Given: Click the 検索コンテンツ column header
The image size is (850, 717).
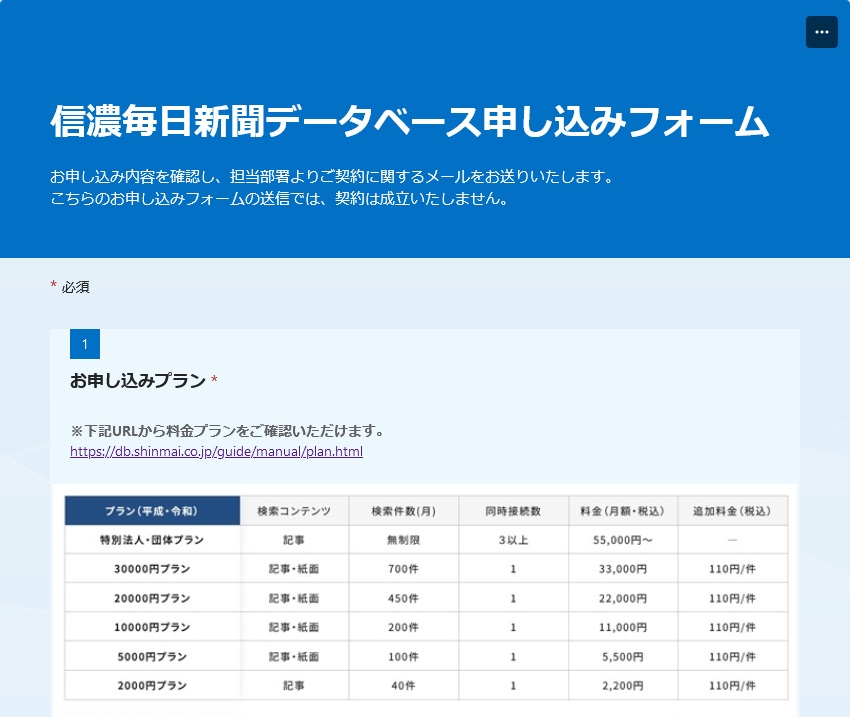Looking at the screenshot, I should click(294, 511).
